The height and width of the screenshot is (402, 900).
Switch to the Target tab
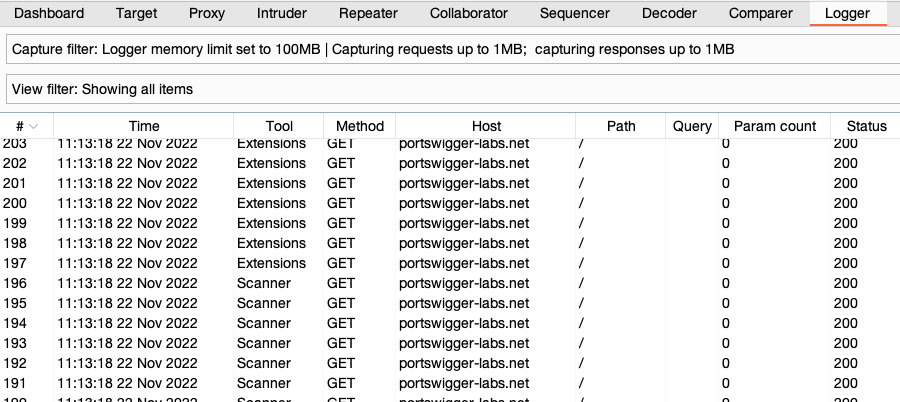coord(136,14)
